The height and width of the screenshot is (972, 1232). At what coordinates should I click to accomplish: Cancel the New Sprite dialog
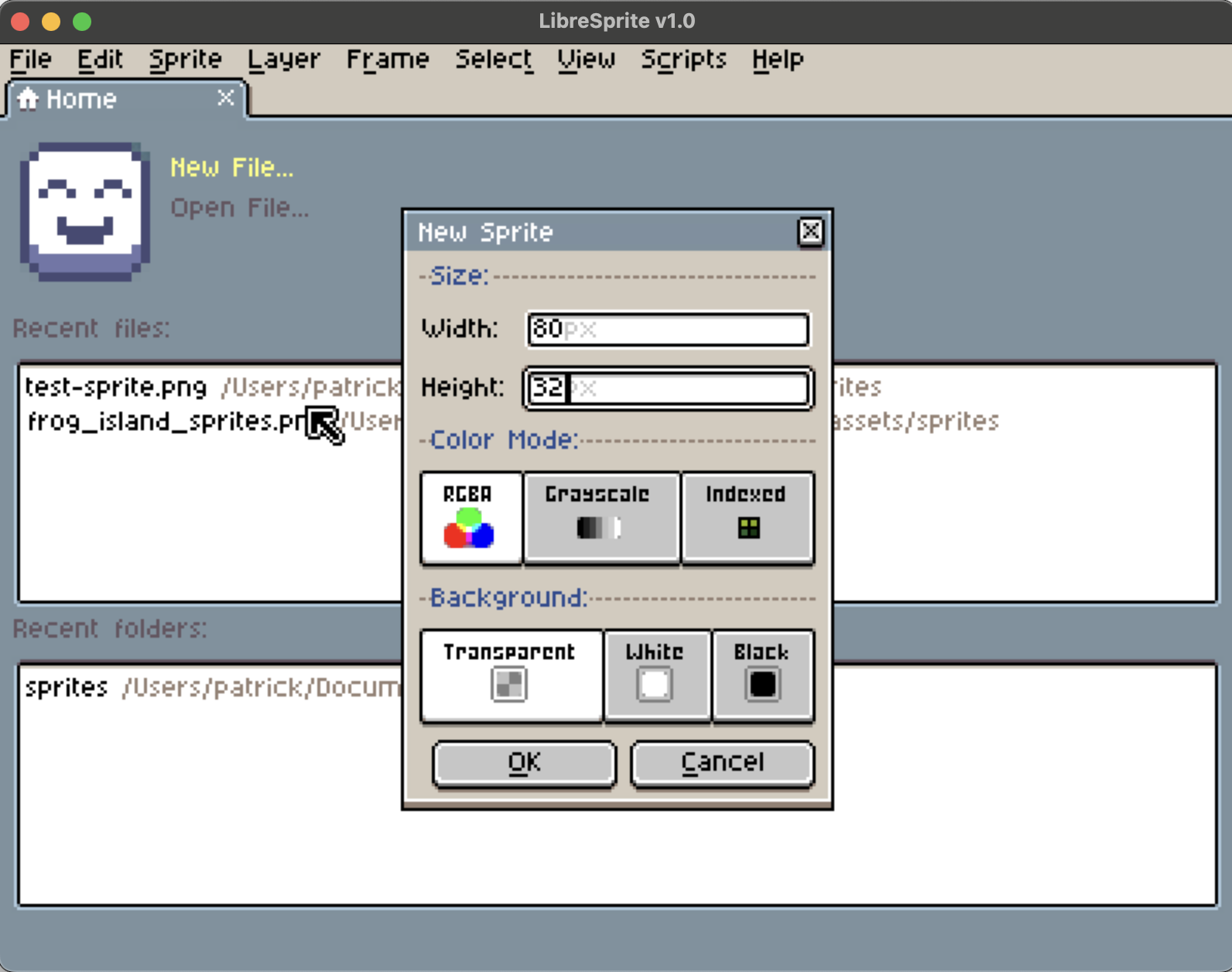(722, 763)
